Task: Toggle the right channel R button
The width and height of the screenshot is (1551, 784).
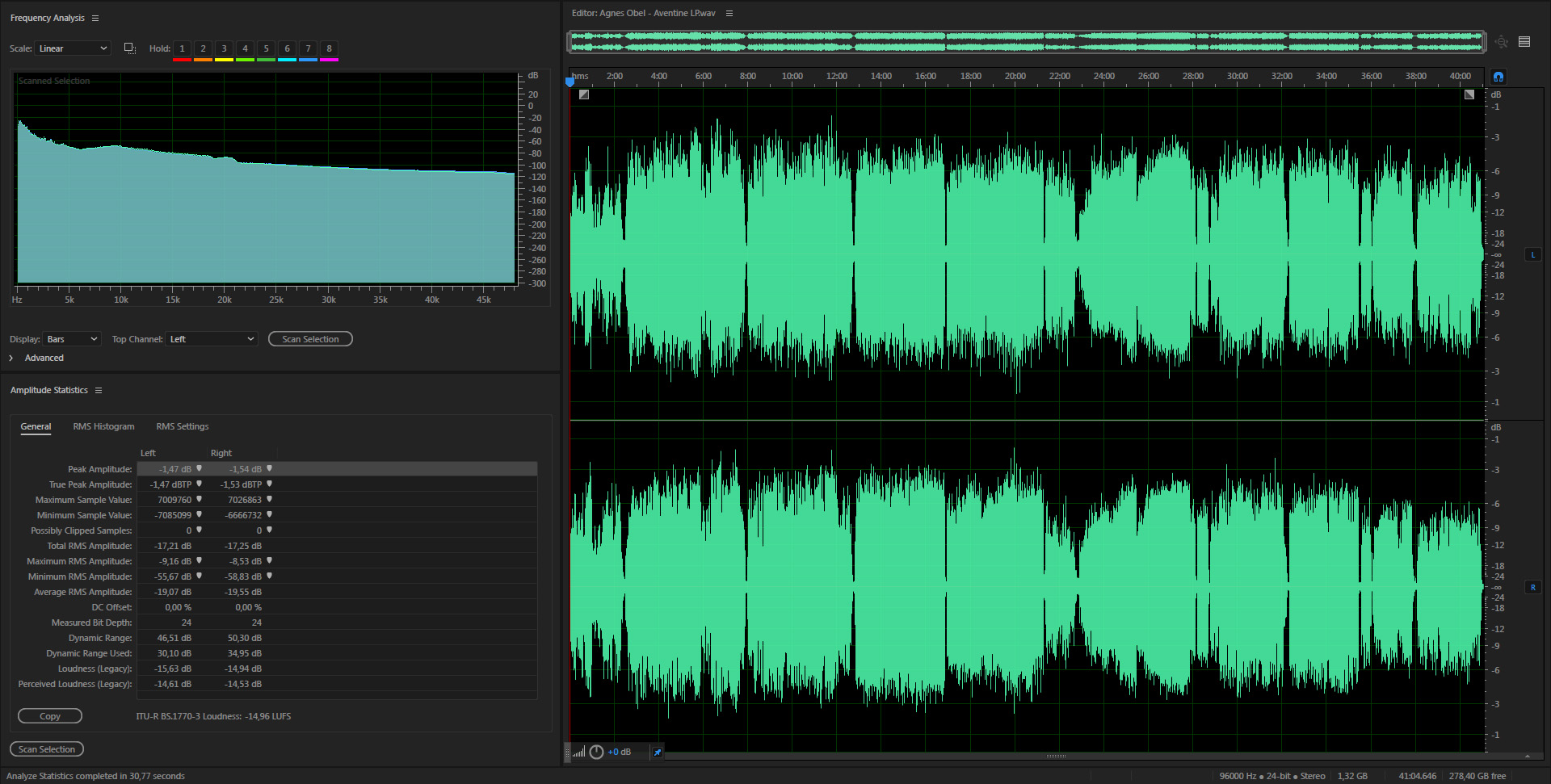Action: point(1532,587)
